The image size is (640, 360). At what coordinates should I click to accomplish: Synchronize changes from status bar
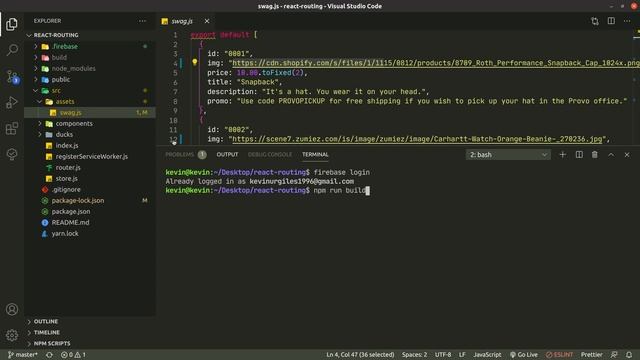[x=49, y=355]
